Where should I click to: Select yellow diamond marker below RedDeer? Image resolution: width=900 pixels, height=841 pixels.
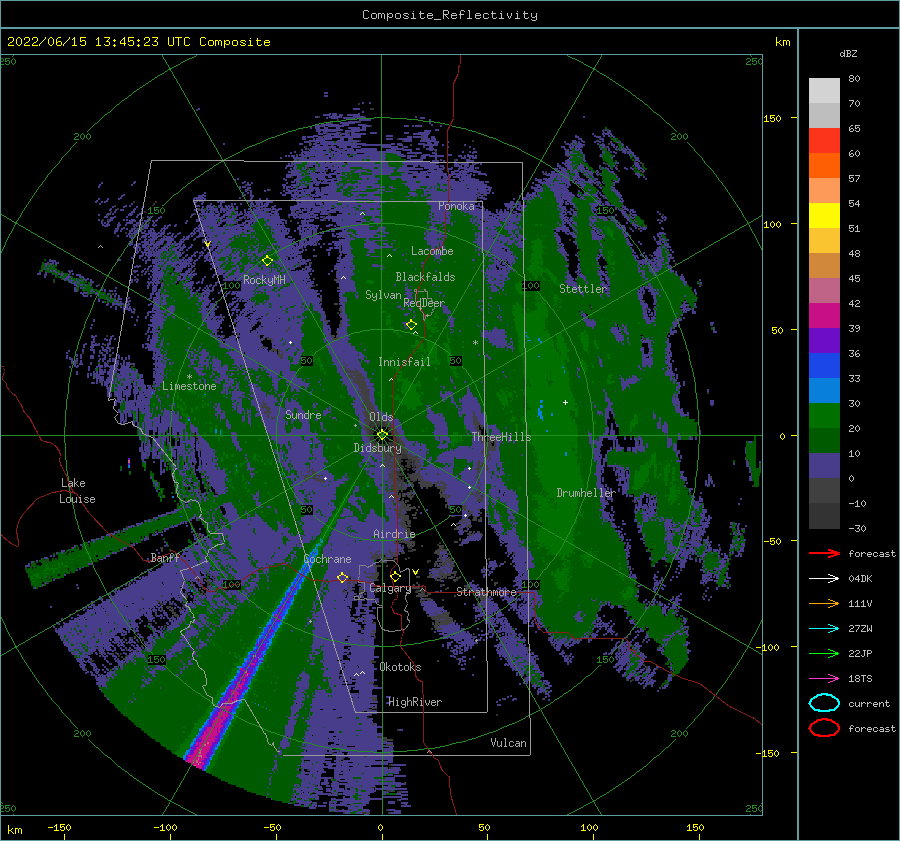(411, 325)
